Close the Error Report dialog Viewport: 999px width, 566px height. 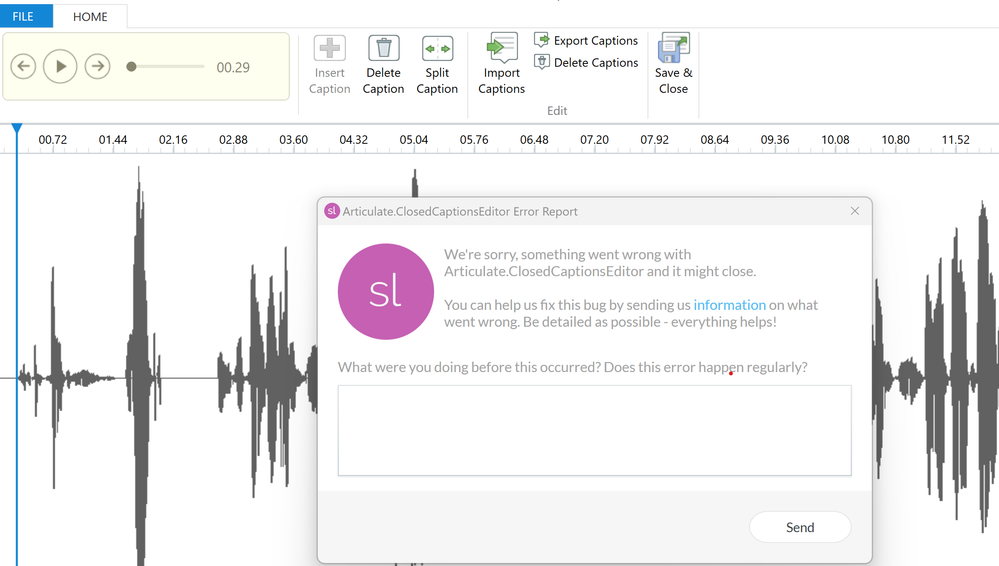click(x=855, y=211)
